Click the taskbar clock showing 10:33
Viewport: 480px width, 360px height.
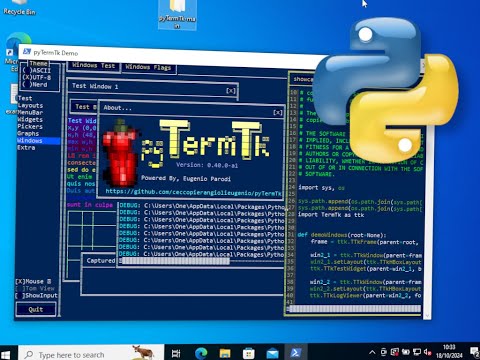(449, 352)
